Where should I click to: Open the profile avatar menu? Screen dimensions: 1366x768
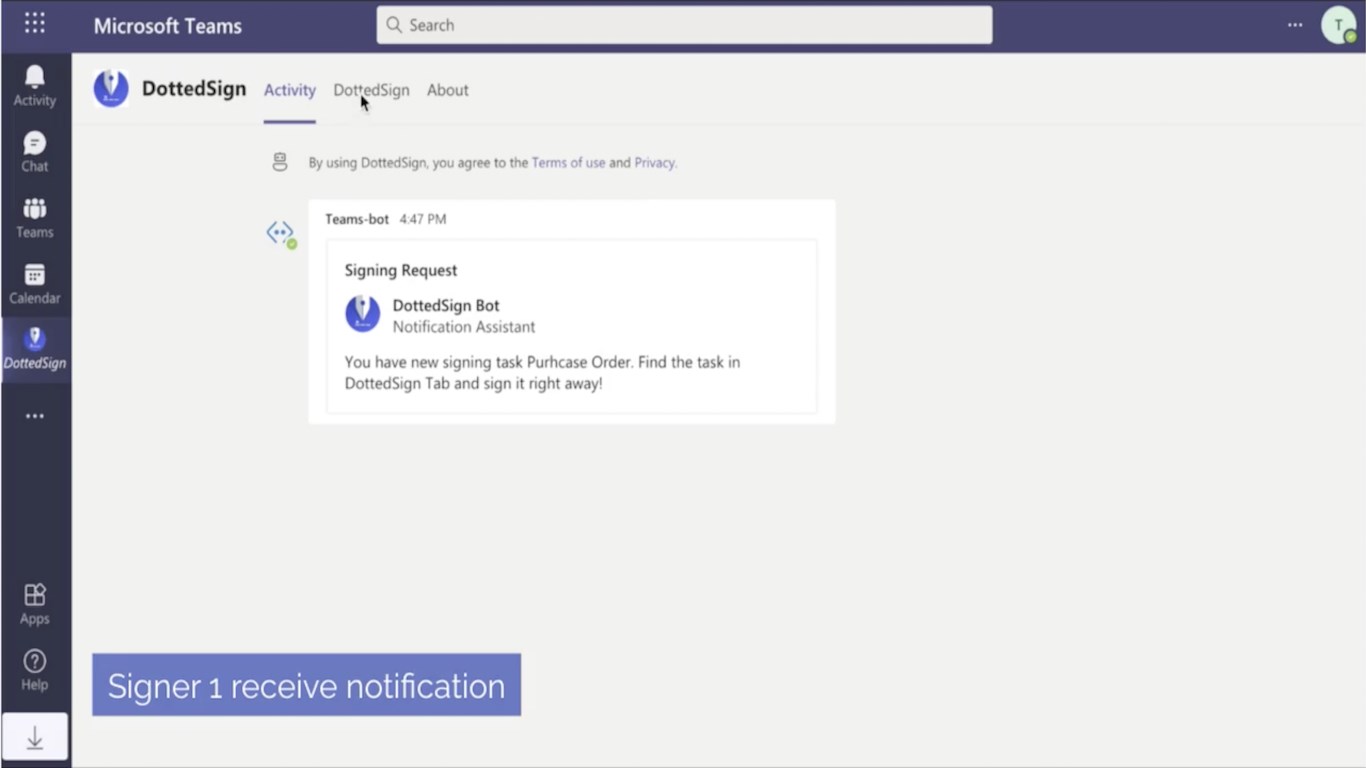coord(1338,25)
